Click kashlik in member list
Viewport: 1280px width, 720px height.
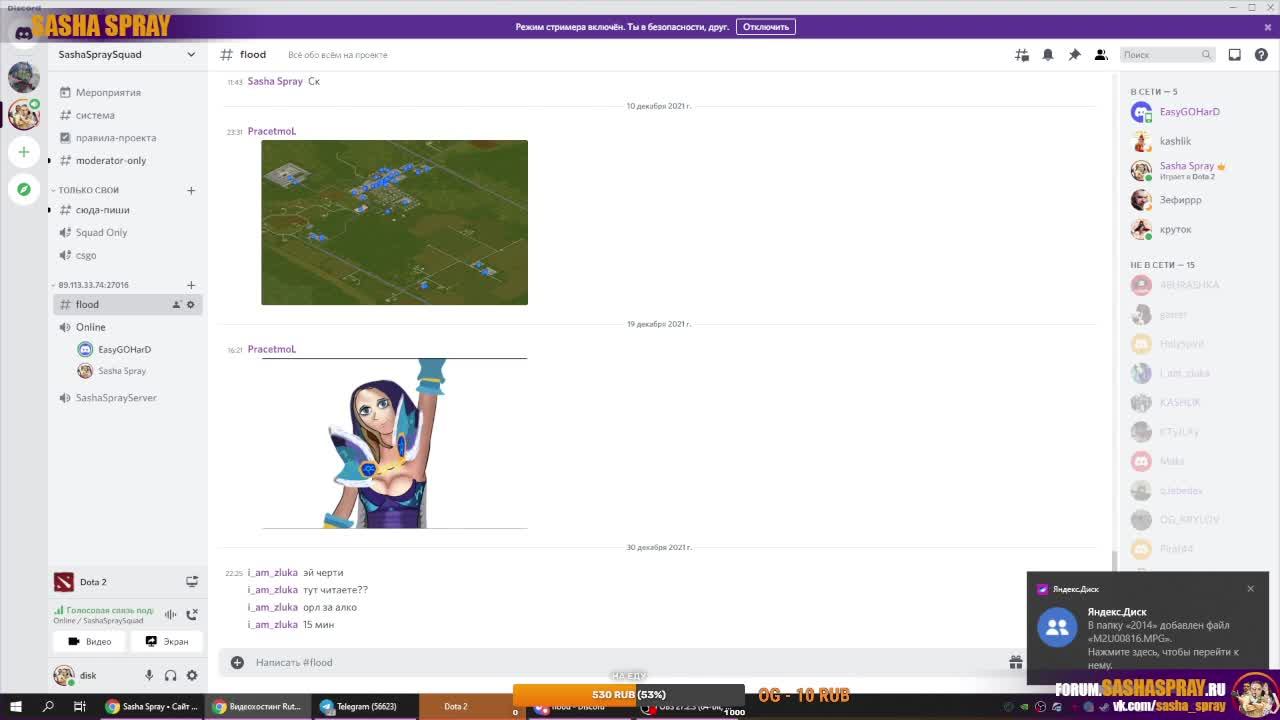pos(1175,141)
